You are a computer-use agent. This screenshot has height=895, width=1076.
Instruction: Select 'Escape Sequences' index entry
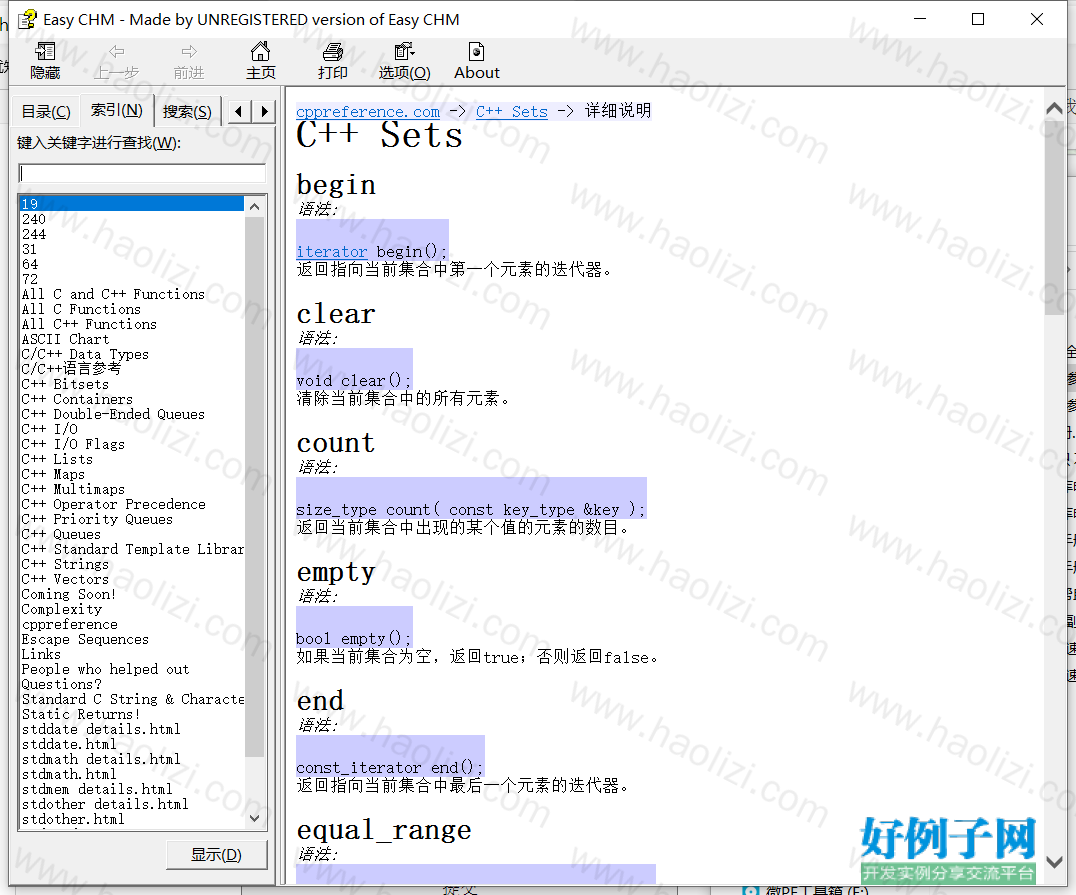85,640
